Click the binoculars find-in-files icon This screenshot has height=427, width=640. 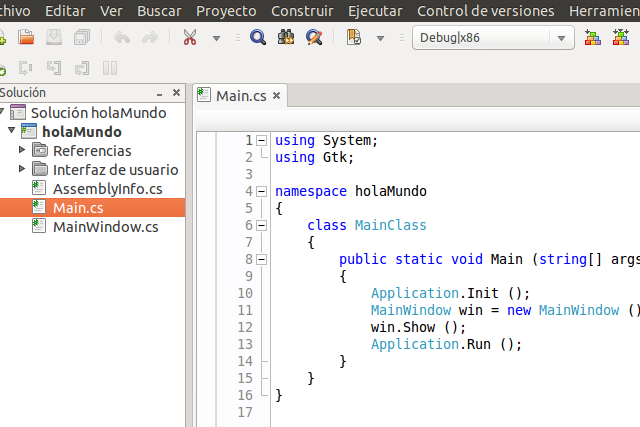286,38
